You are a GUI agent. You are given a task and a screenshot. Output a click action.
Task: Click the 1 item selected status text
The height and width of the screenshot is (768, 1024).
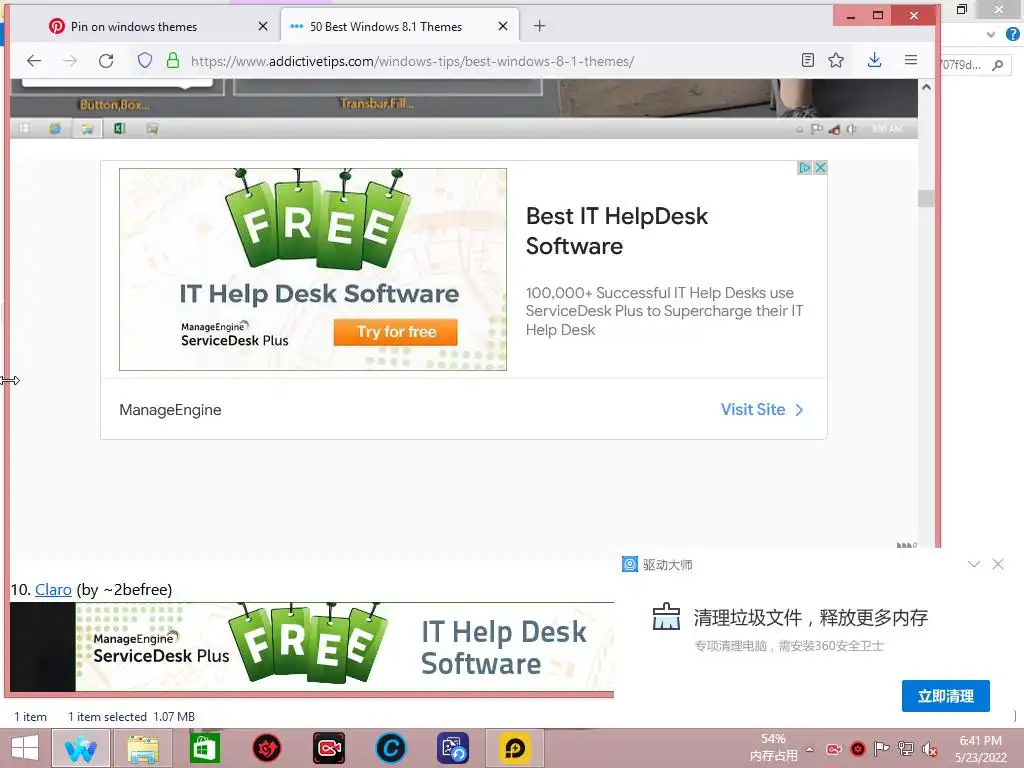131,716
